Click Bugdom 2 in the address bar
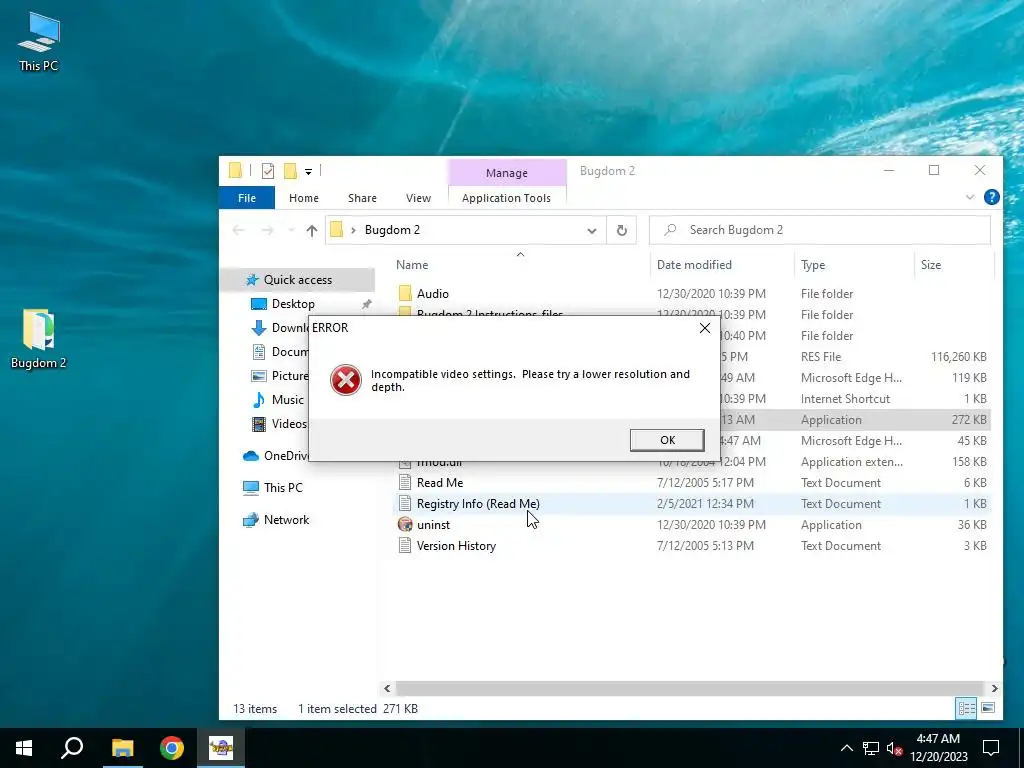Screen dimensions: 1024x768 click(392, 230)
